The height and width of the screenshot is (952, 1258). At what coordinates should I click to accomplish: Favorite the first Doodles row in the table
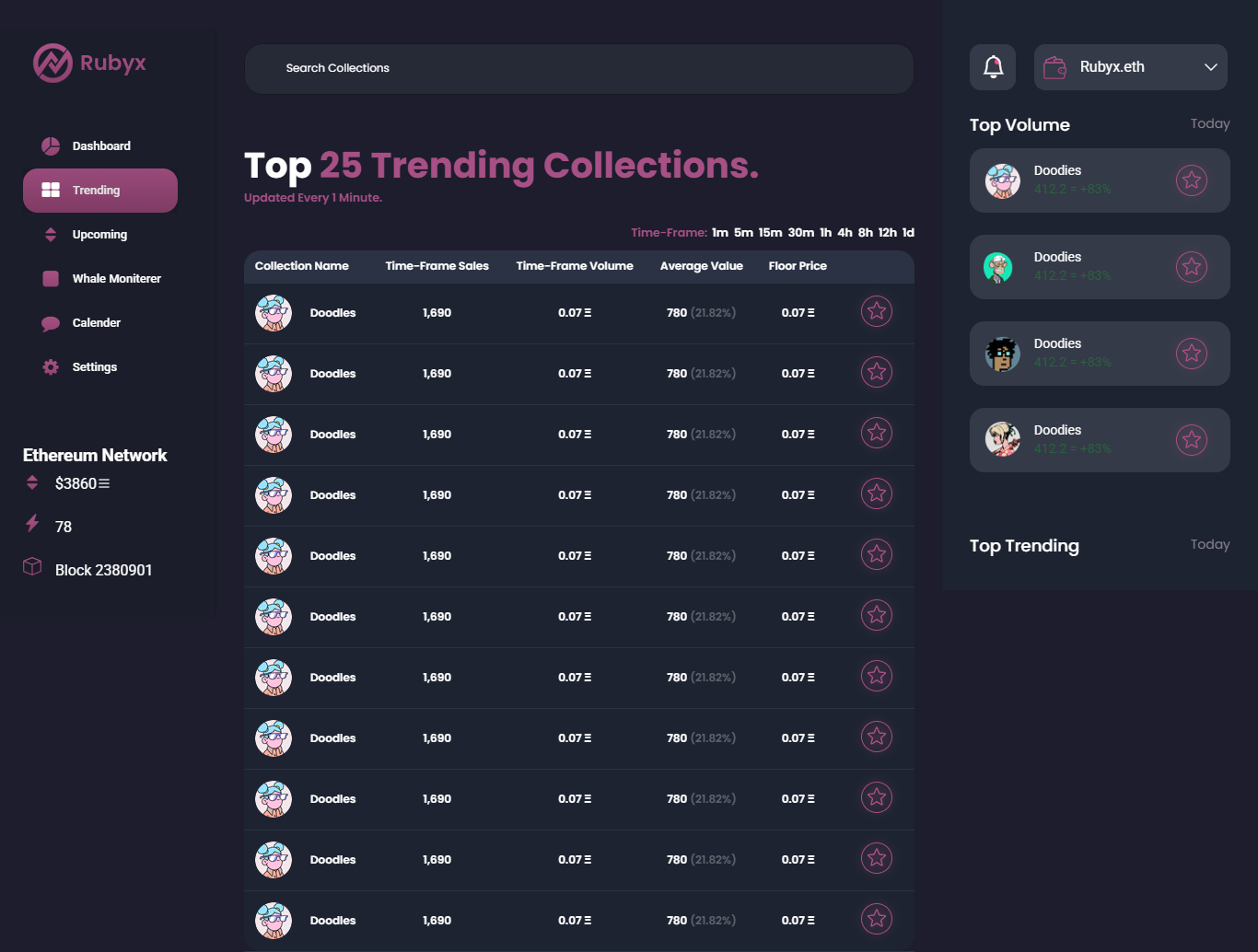click(876, 312)
